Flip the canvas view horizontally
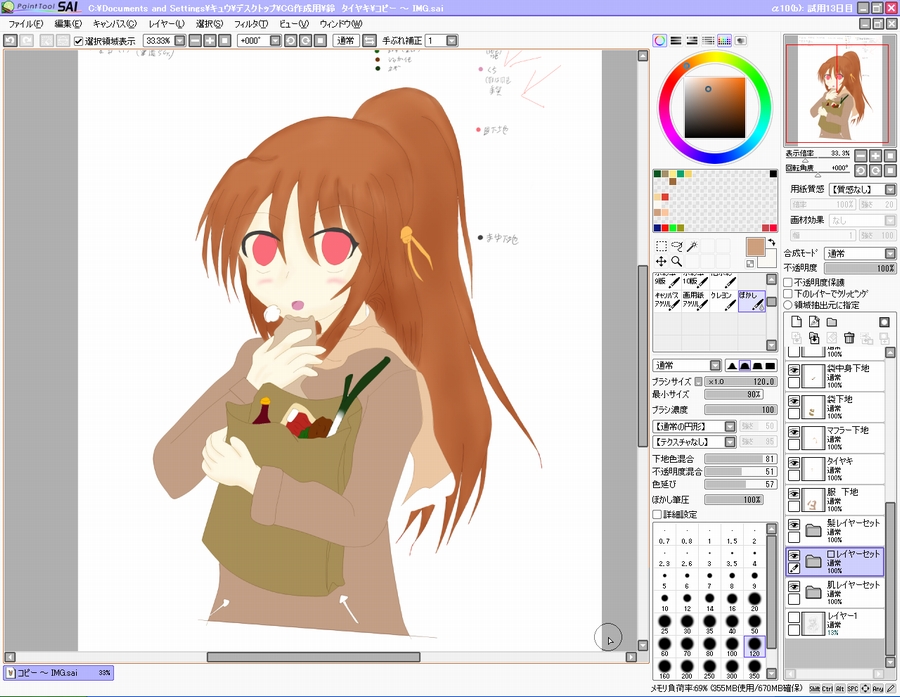 370,41
